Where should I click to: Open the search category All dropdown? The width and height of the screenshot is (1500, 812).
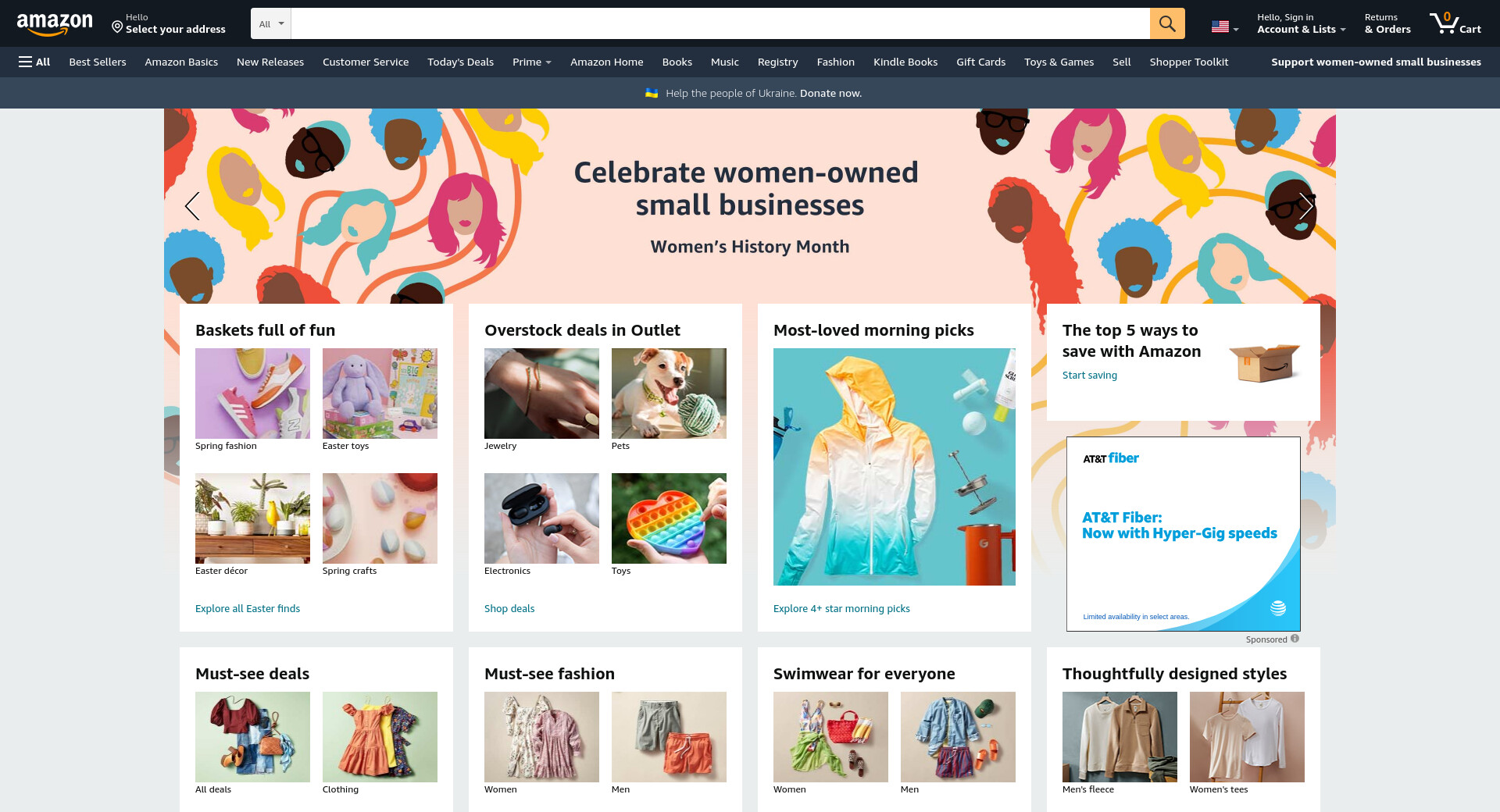coord(271,23)
